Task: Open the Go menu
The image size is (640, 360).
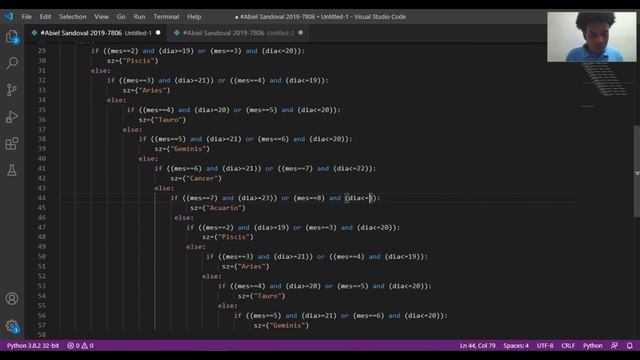Action: pos(121,17)
